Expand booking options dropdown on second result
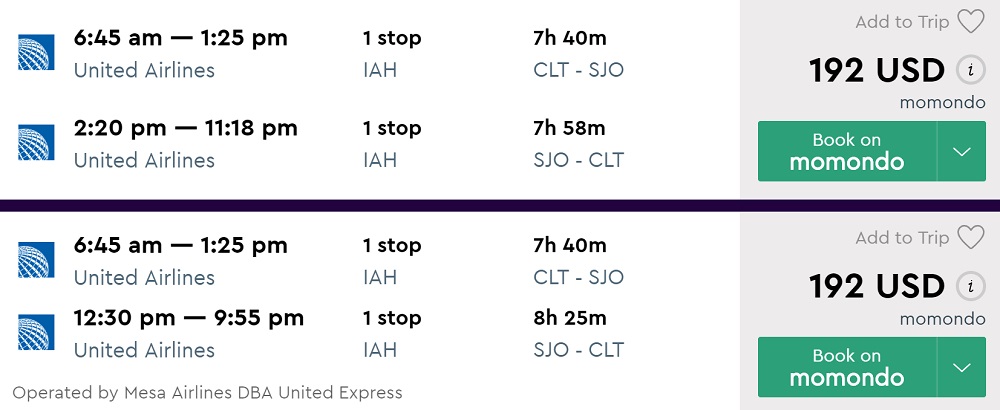The image size is (1000, 410). [x=961, y=367]
